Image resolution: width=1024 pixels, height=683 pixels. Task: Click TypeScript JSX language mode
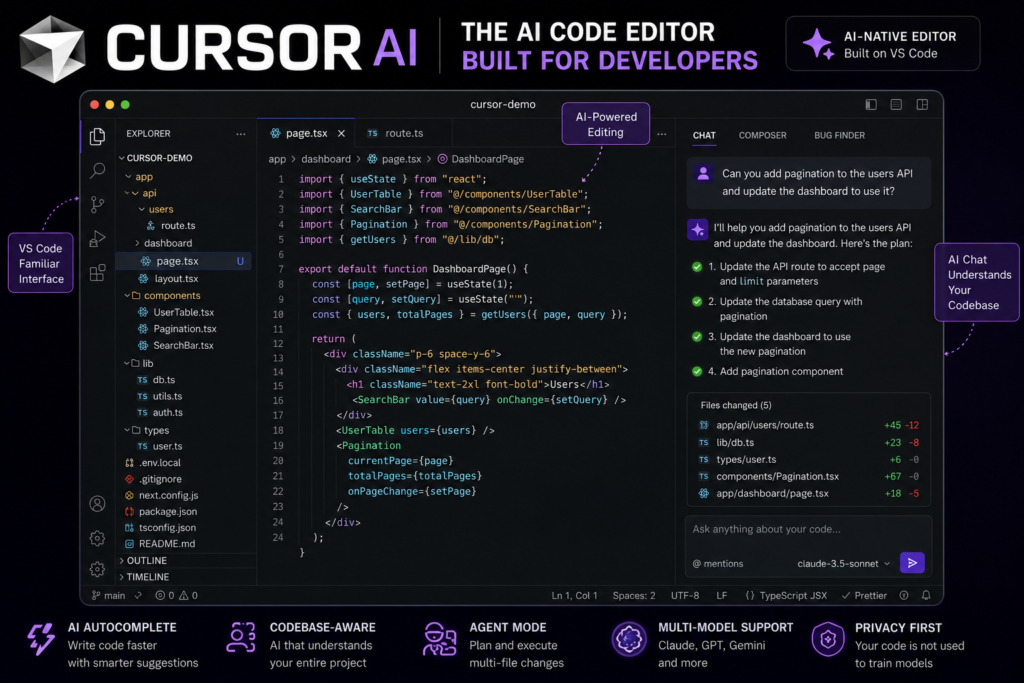(786, 596)
